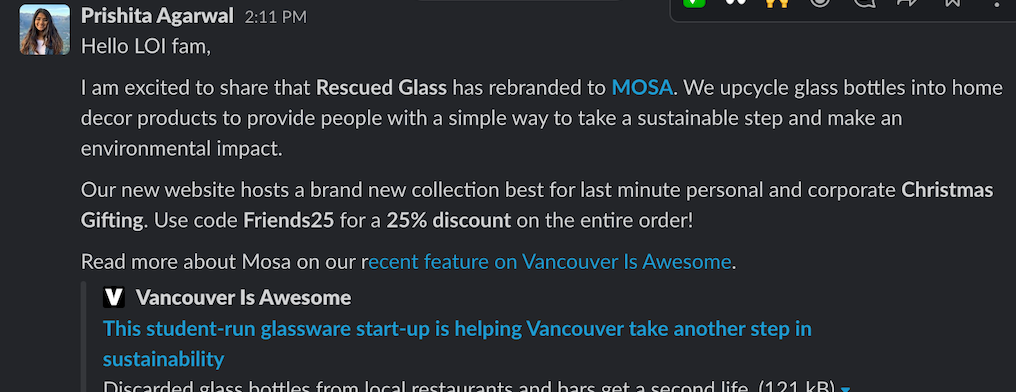1016x392 pixels.
Task: Open the 2:11 PM message timestamp
Action: tap(275, 17)
